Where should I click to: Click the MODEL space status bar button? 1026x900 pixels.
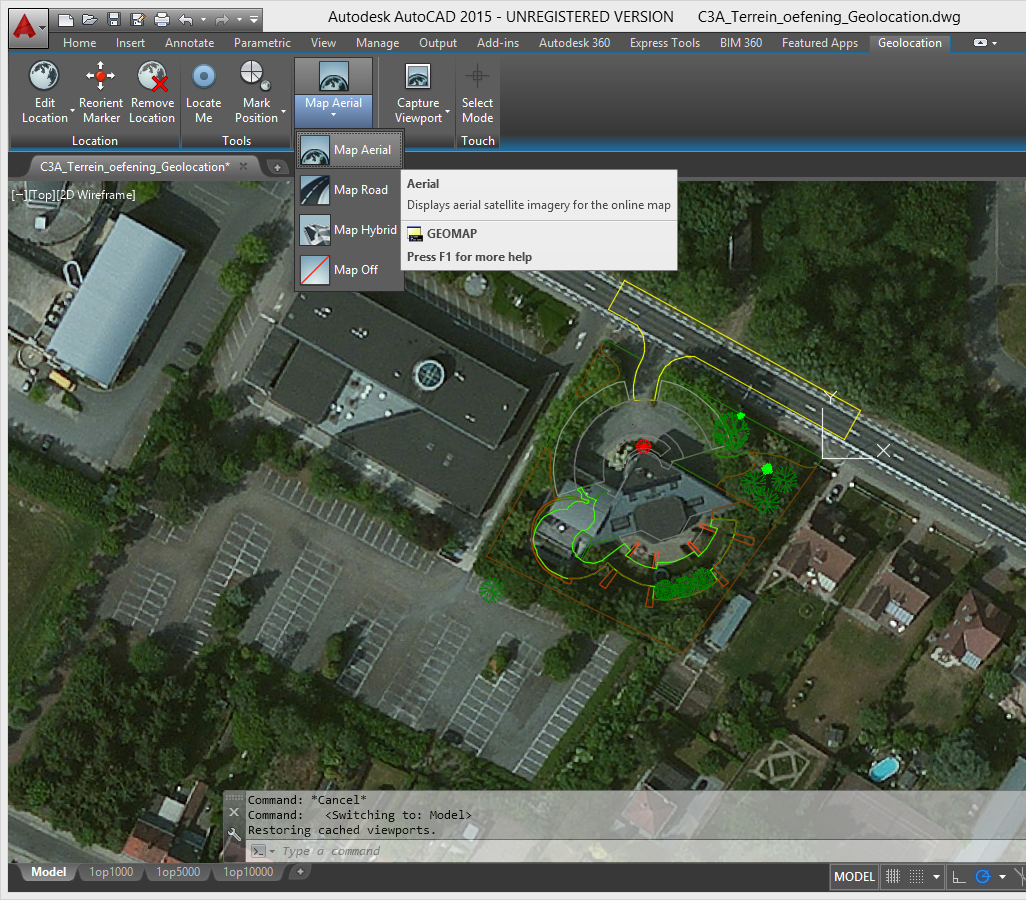tap(854, 876)
